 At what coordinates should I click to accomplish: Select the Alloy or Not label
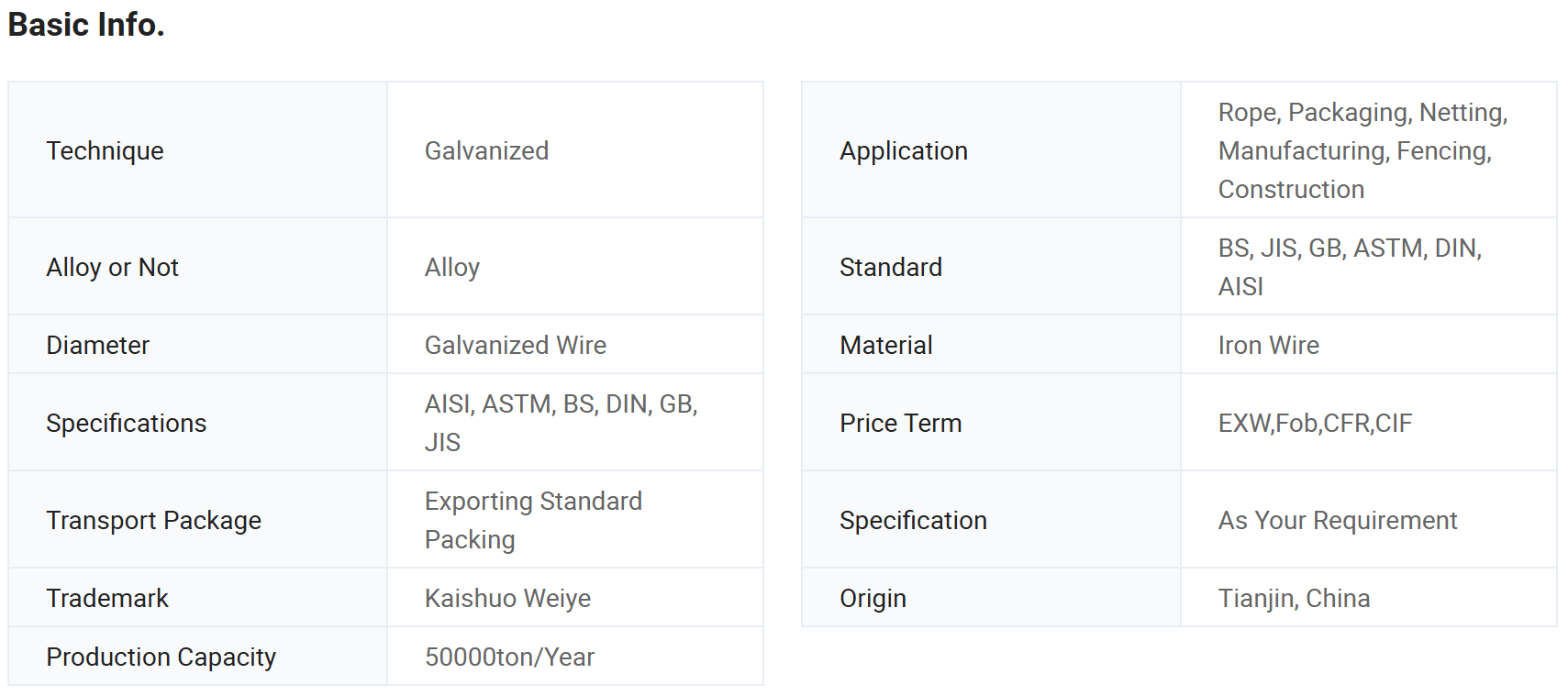(113, 268)
